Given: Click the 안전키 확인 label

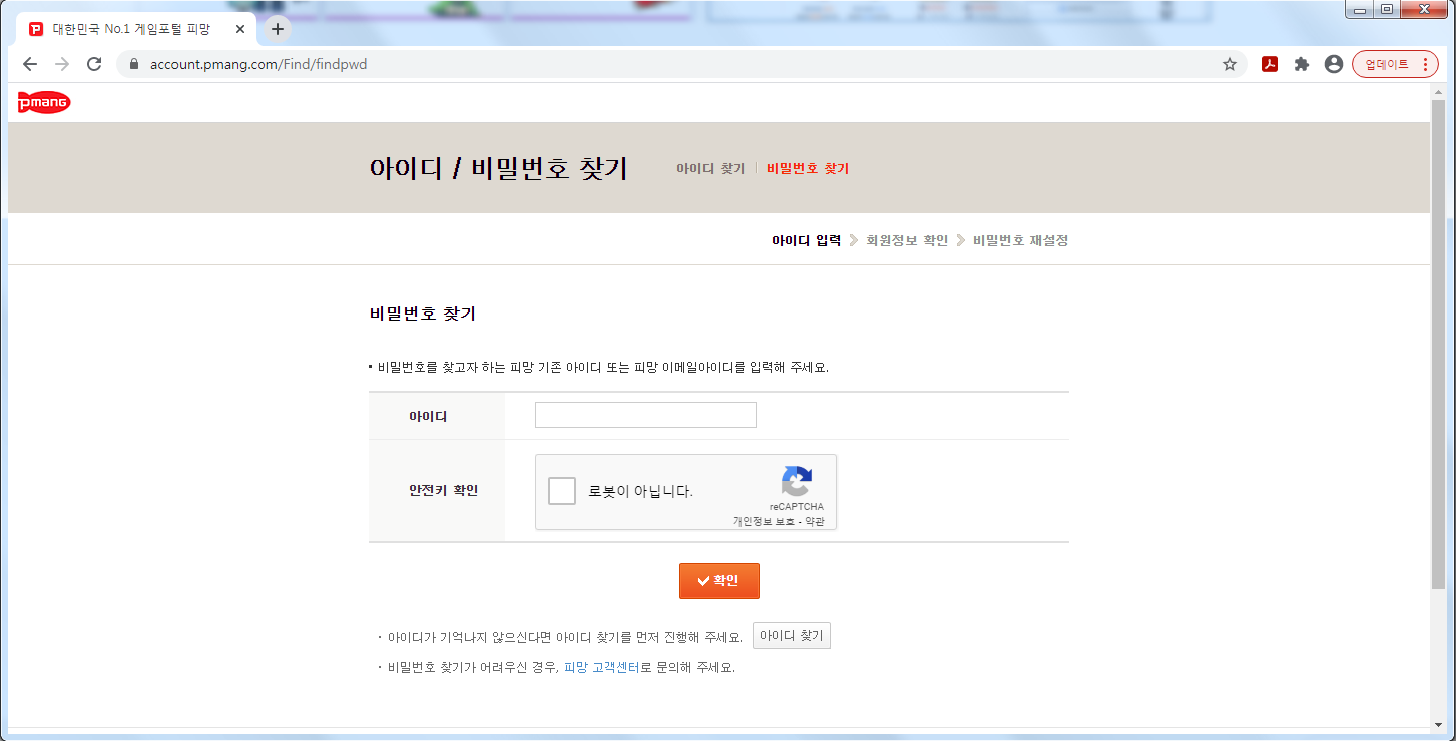Looking at the screenshot, I should pos(443,491).
